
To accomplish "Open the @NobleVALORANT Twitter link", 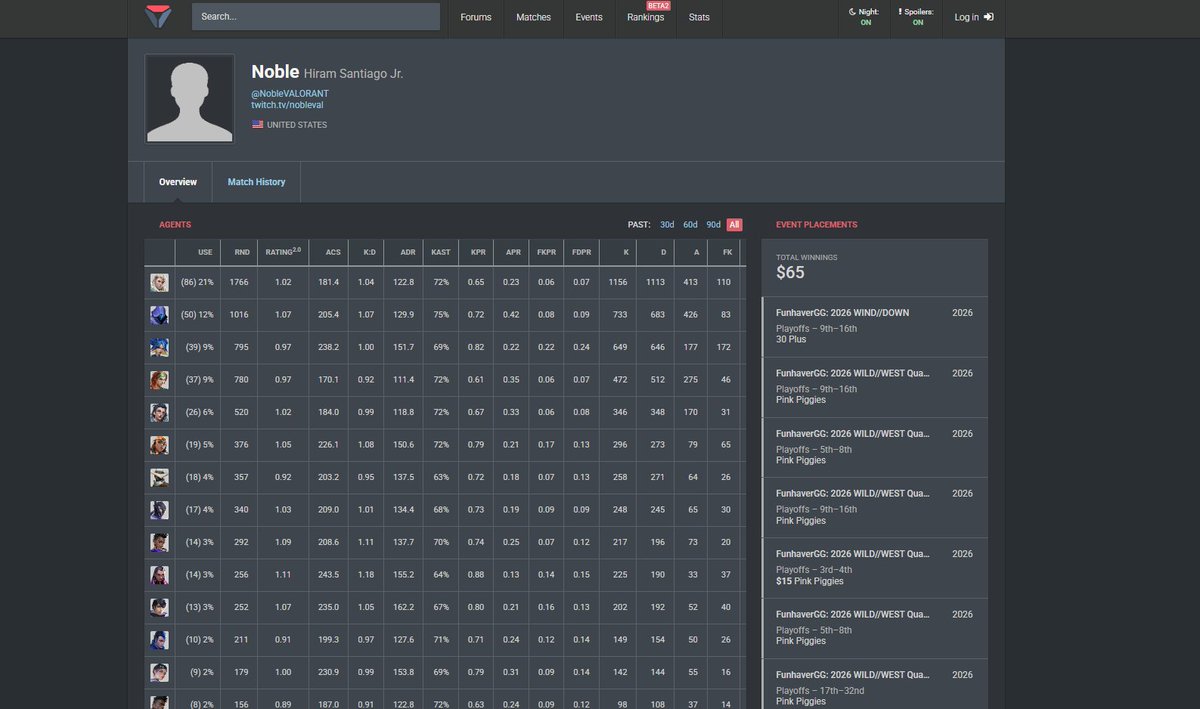I will coord(290,94).
